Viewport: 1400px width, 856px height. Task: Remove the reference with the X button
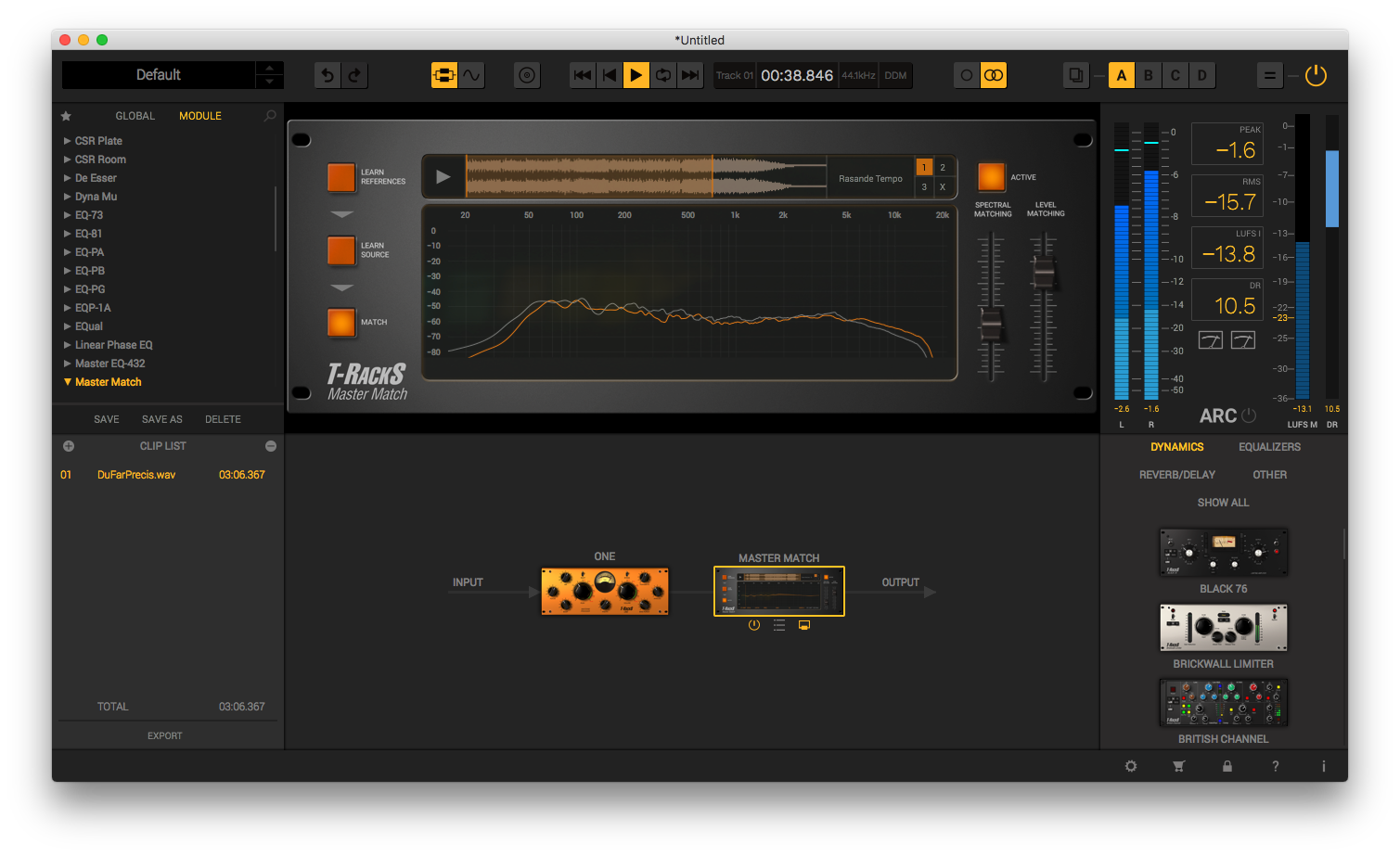point(943,187)
